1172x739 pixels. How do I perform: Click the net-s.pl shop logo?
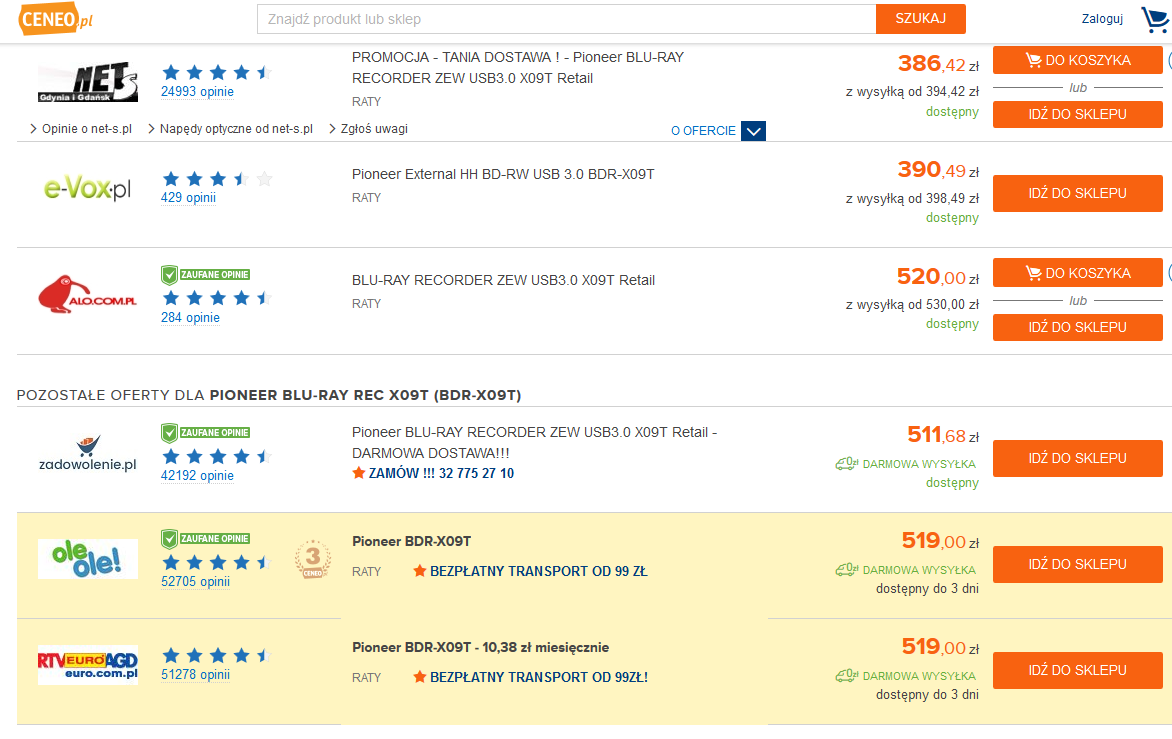(x=88, y=81)
